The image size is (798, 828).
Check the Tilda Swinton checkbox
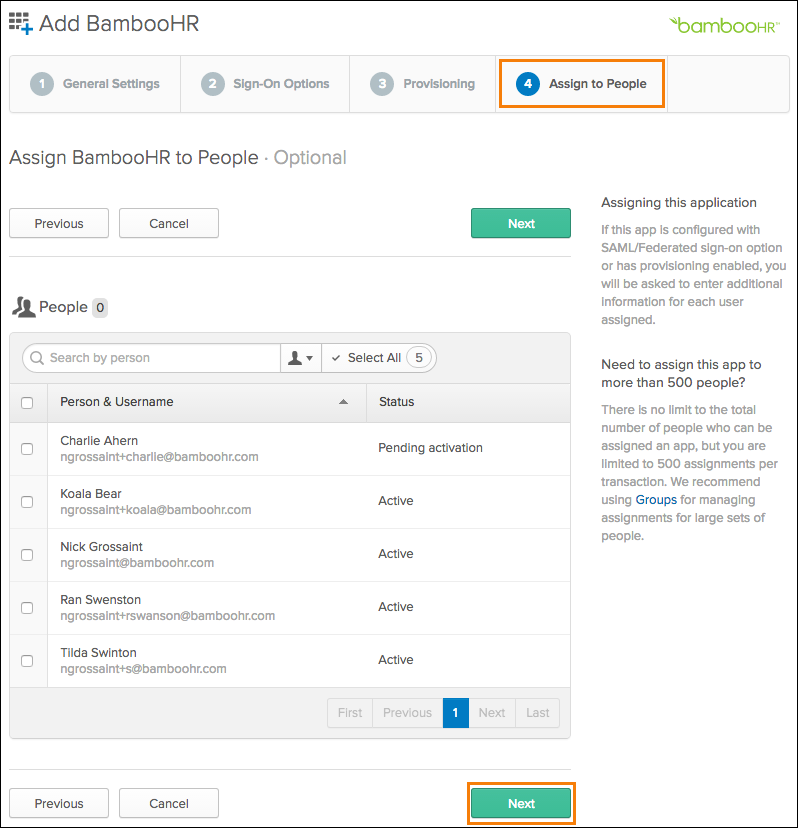[x=27, y=661]
